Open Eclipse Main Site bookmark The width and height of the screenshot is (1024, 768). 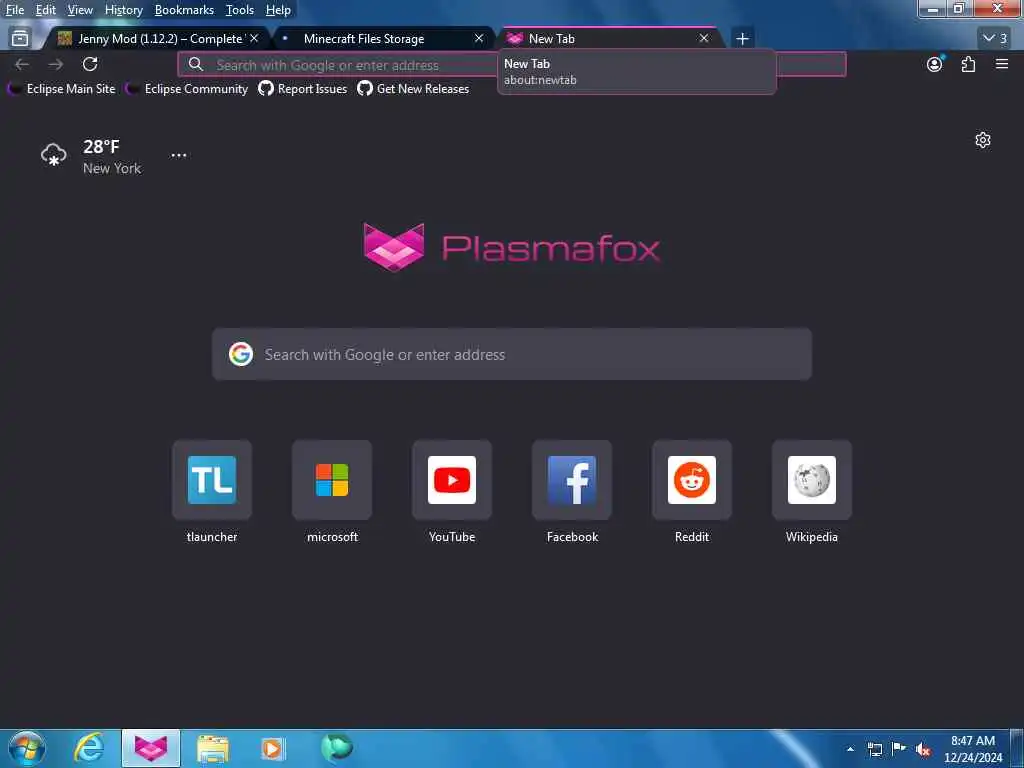click(x=61, y=89)
